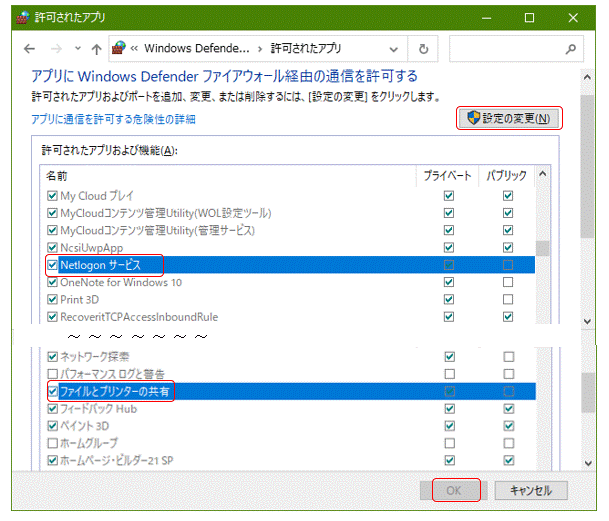
Task: Expand the address bar history dropdown
Action: pos(393,49)
